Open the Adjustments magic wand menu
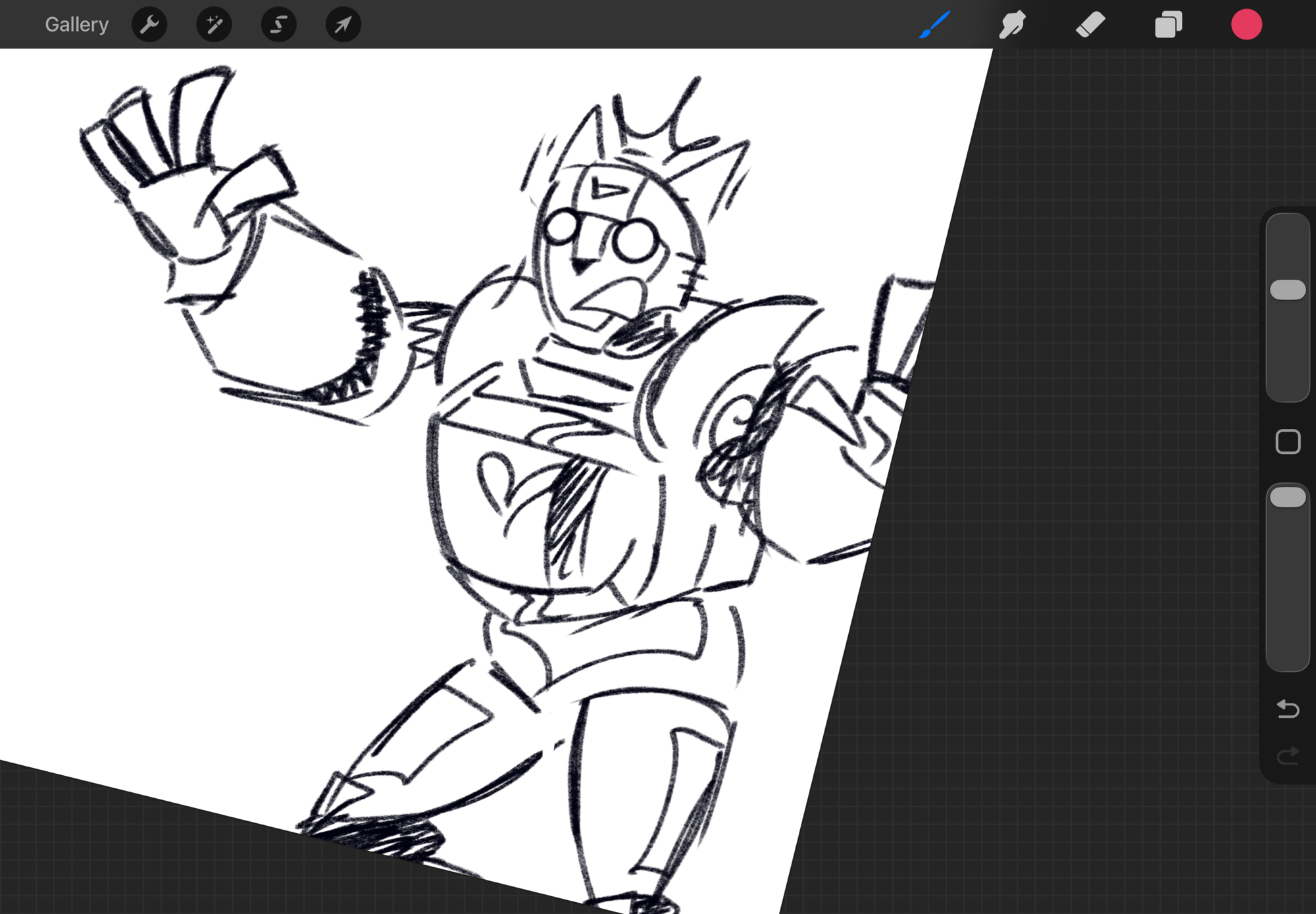Viewport: 1316px width, 914px height. tap(214, 25)
